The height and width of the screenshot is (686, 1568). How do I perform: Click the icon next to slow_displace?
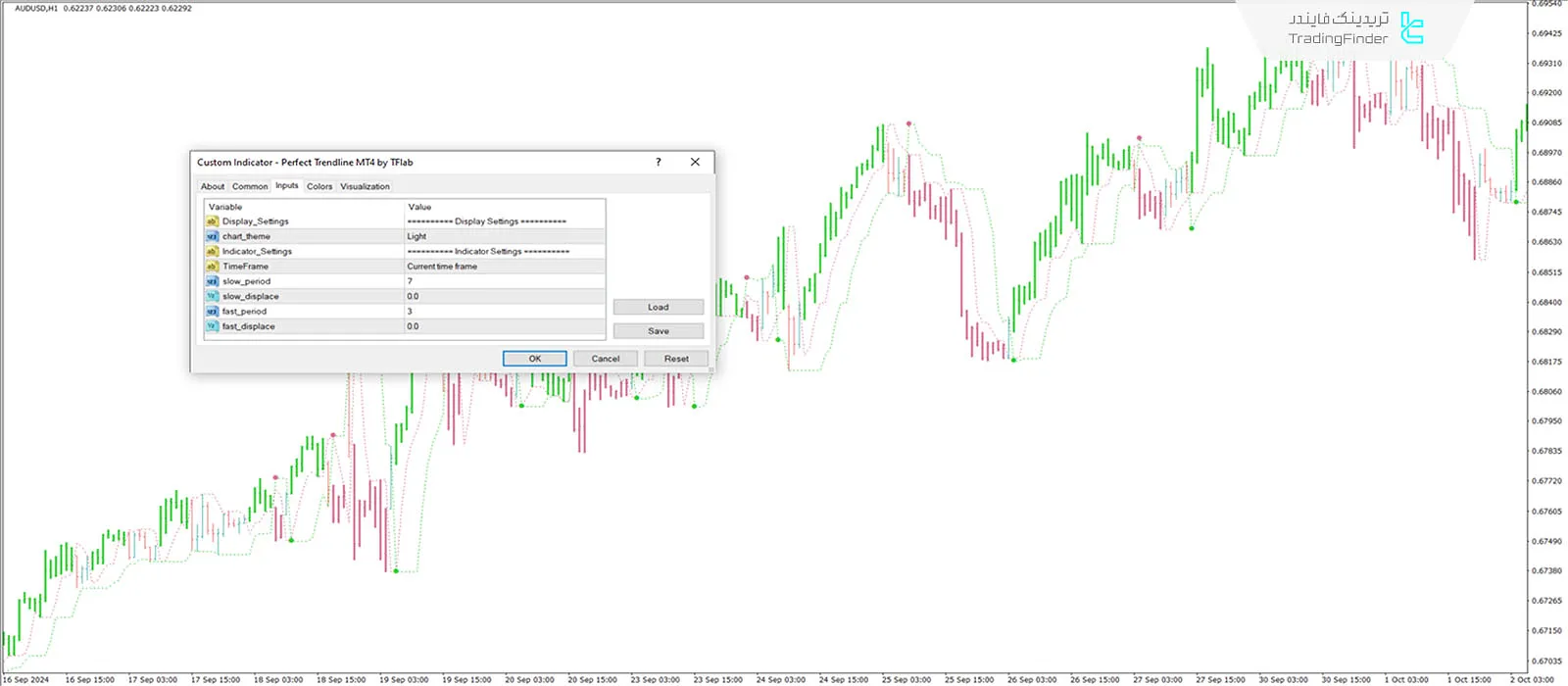coord(212,296)
